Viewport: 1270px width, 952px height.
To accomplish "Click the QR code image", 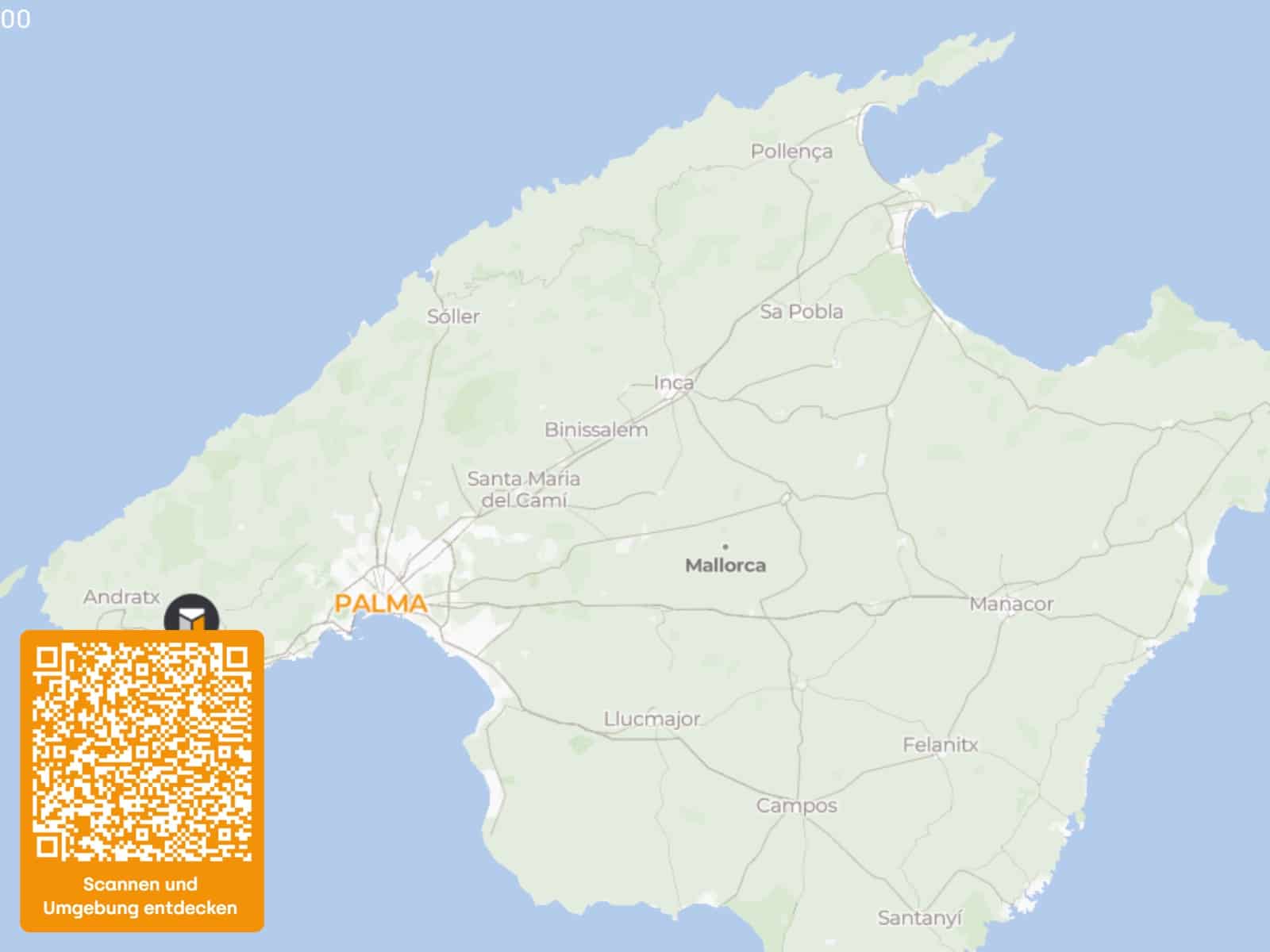I will [142, 752].
